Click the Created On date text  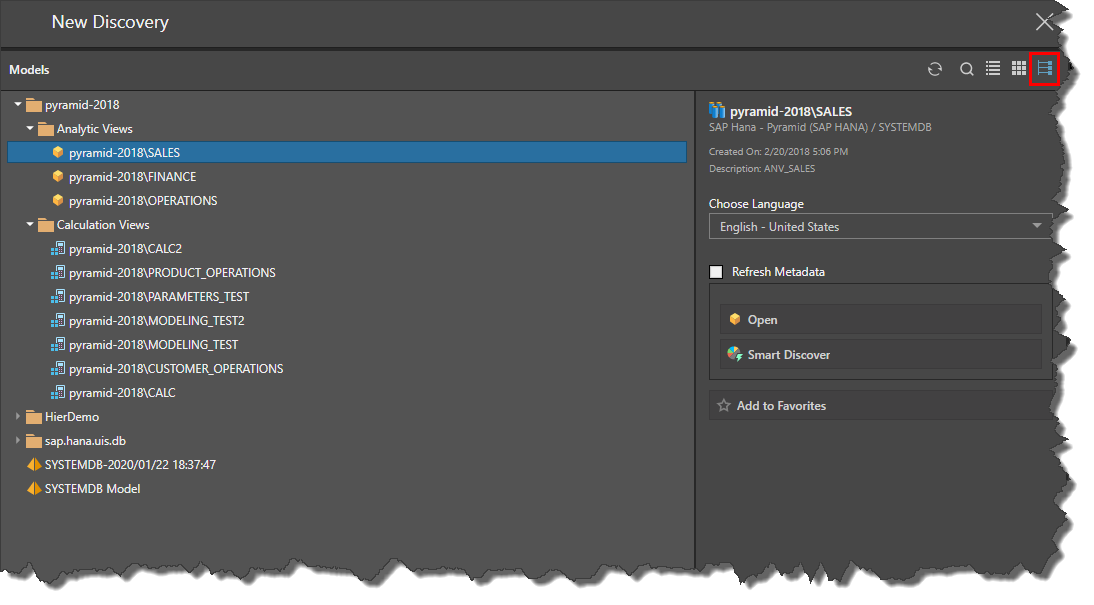click(x=779, y=151)
